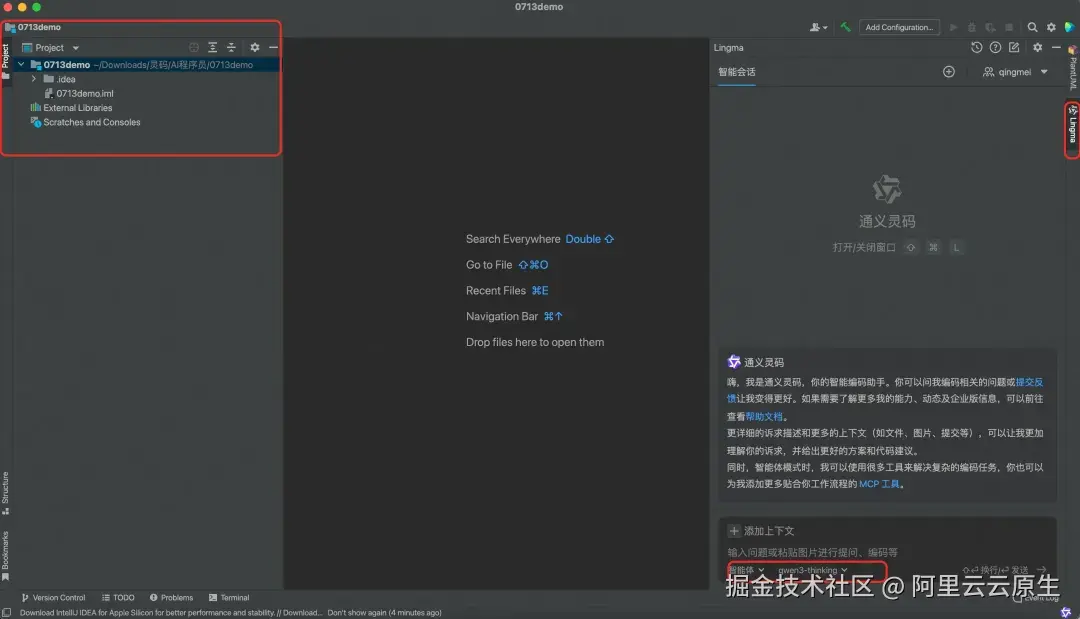Click the disabled Run button
This screenshot has width=1080, height=619.
(x=953, y=27)
